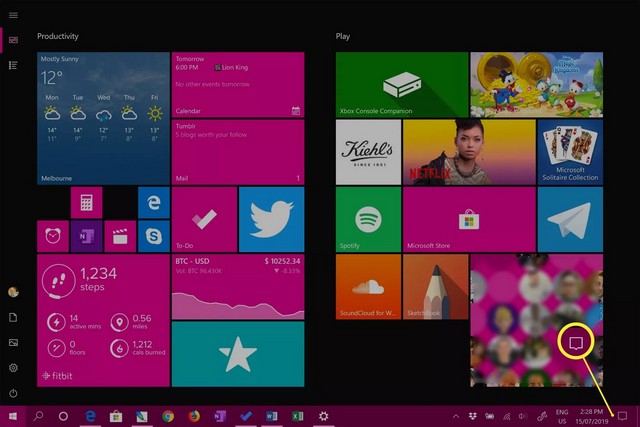This screenshot has width=640, height=427.
Task: Open the Kiehl's tile
Action: point(368,152)
